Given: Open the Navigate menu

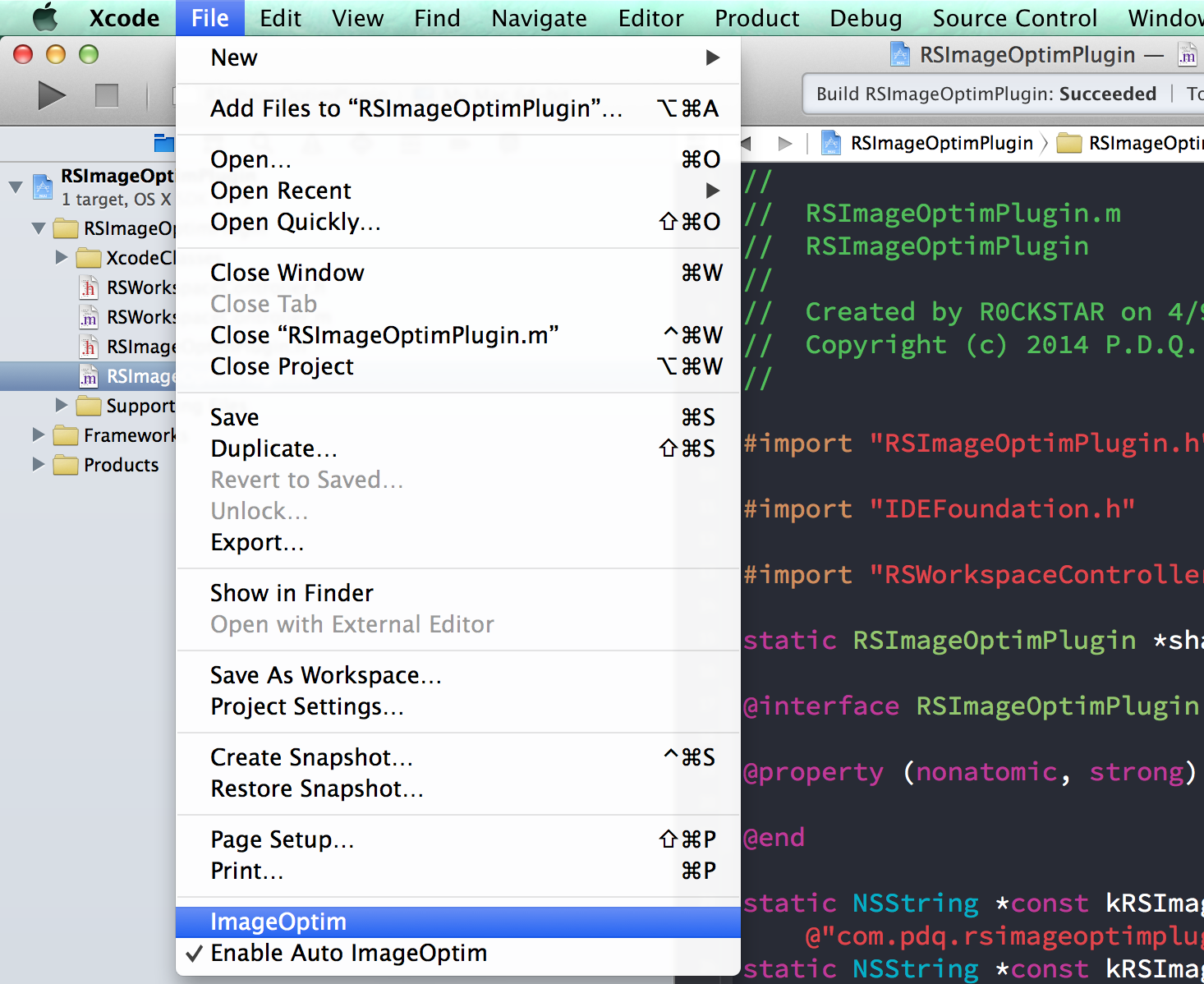Looking at the screenshot, I should coord(539,18).
